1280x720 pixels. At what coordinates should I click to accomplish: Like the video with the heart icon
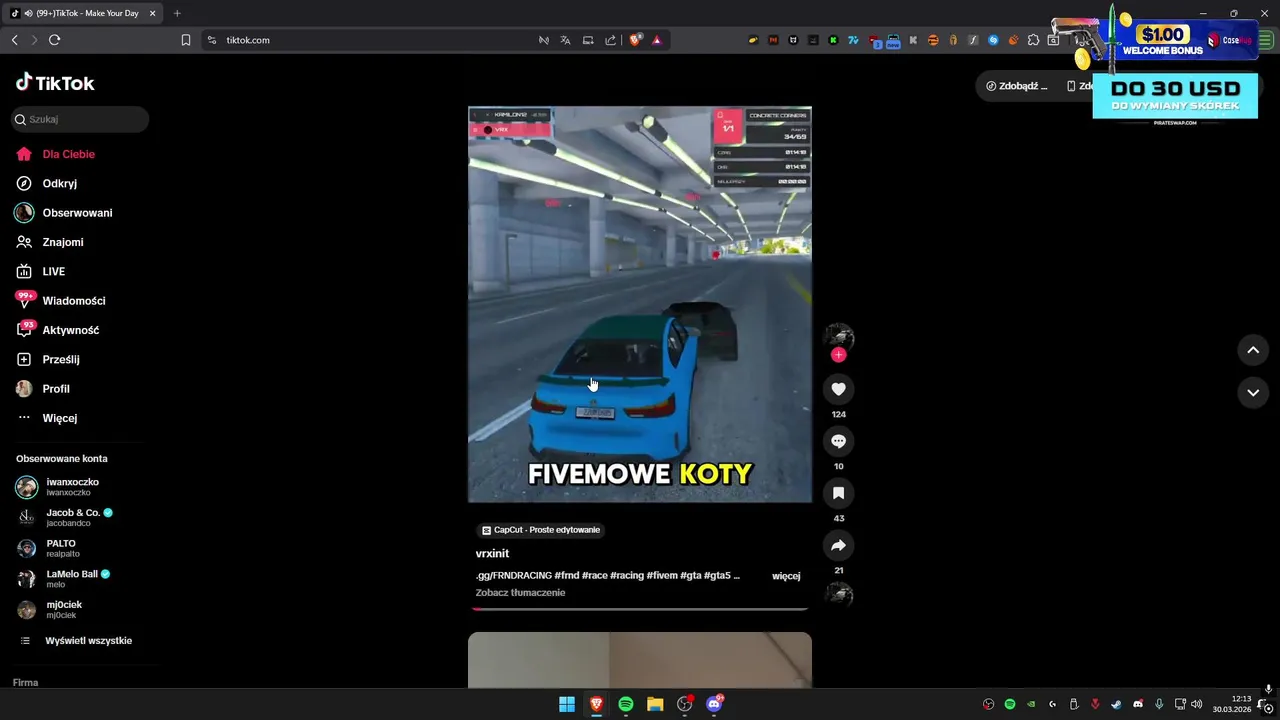(x=838, y=389)
